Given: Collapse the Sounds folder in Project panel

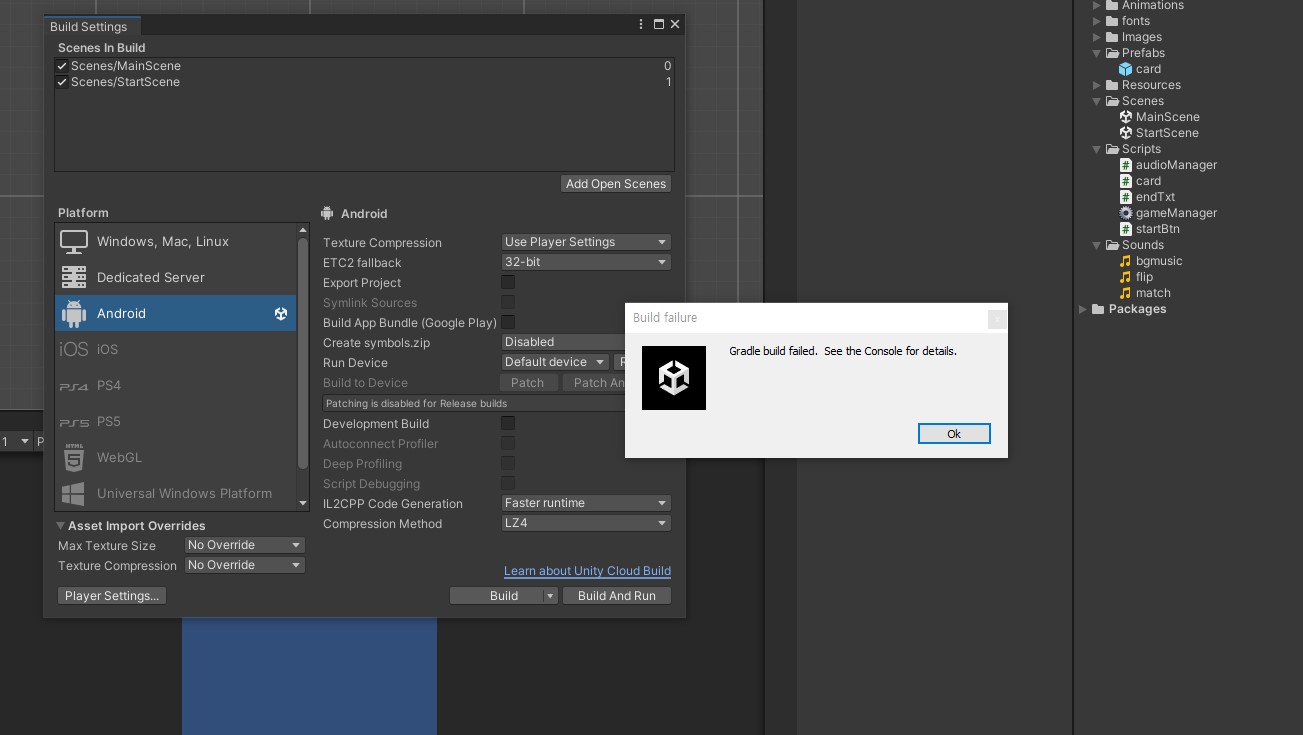Looking at the screenshot, I should [x=1097, y=245].
